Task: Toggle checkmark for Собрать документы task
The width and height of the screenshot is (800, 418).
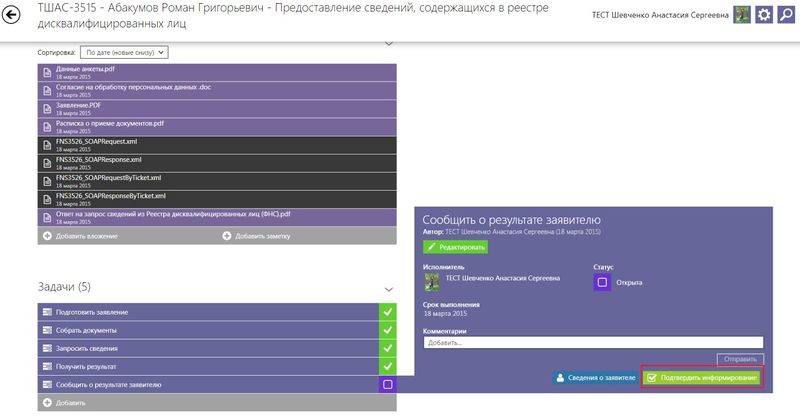Action: tap(388, 330)
